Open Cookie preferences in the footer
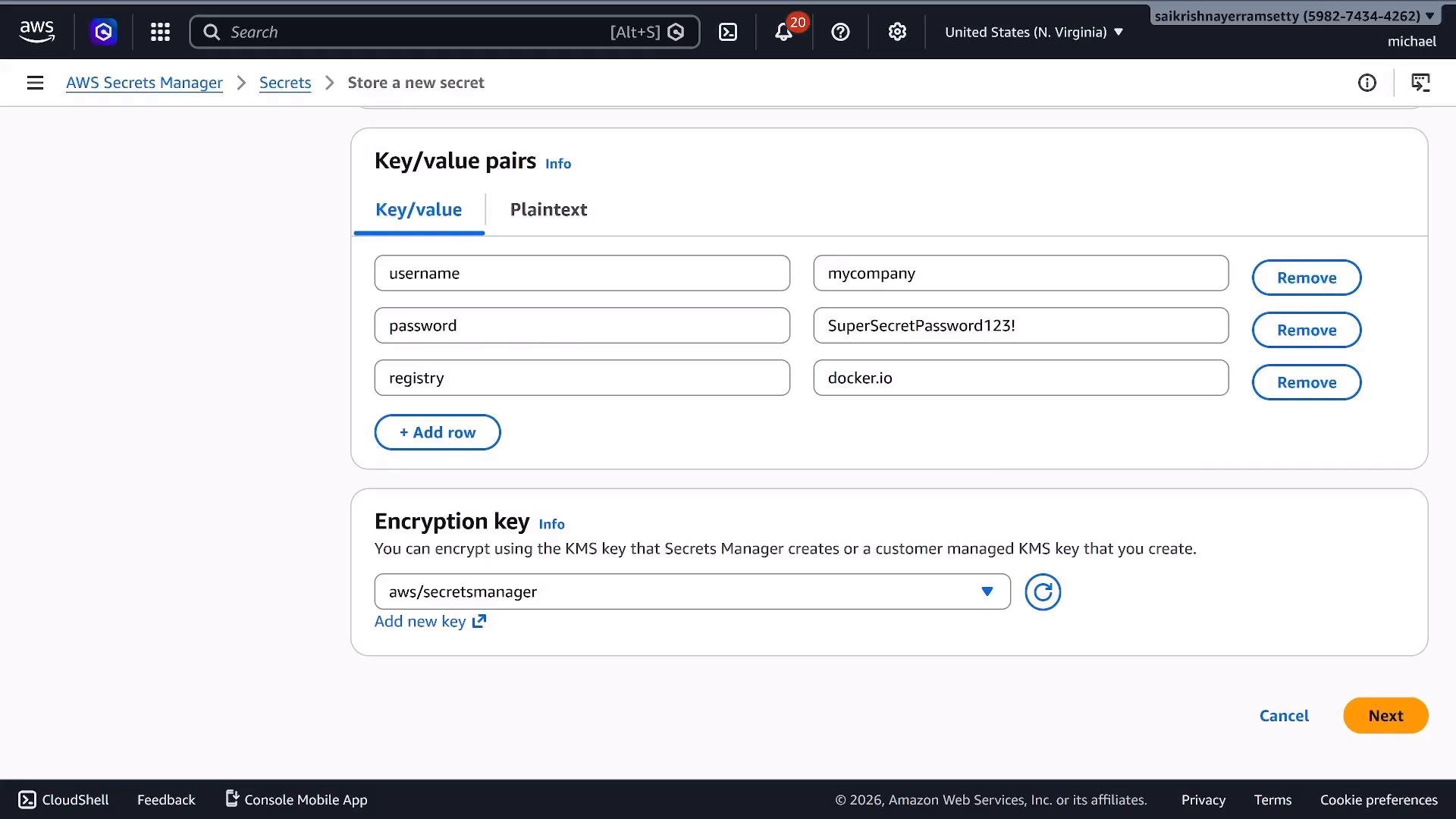The height and width of the screenshot is (819, 1456). point(1379,800)
